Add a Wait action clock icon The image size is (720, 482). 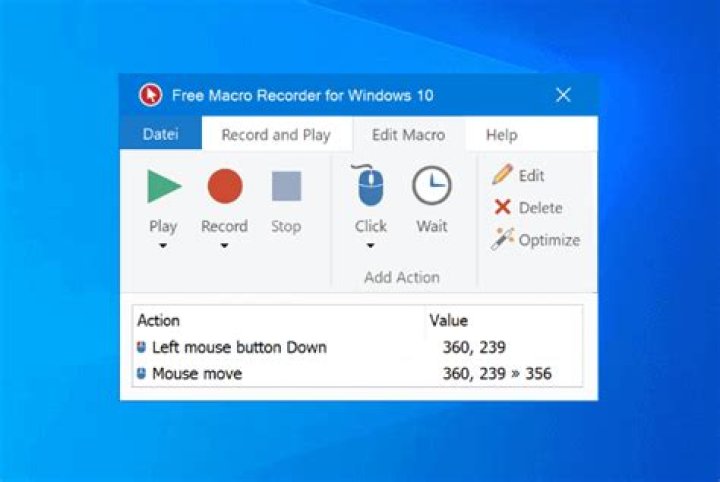coord(432,185)
